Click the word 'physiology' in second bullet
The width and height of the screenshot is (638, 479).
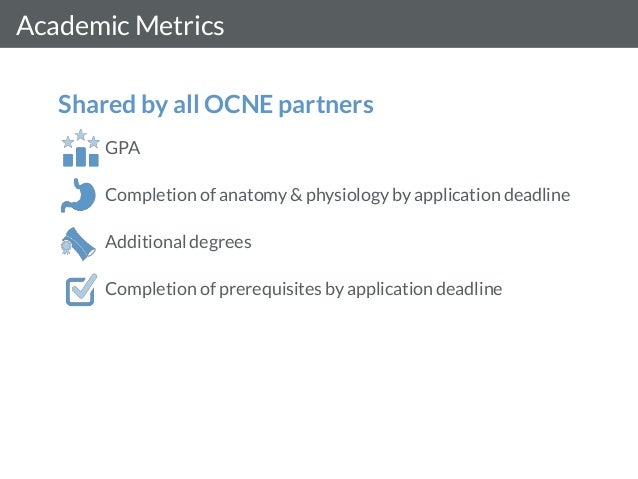coord(347,196)
